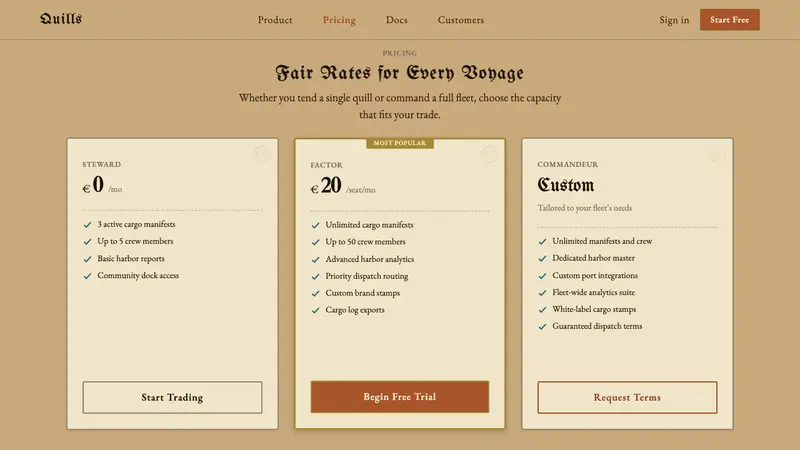Select the Pricing nav item
The image size is (800, 450).
tap(339, 20)
